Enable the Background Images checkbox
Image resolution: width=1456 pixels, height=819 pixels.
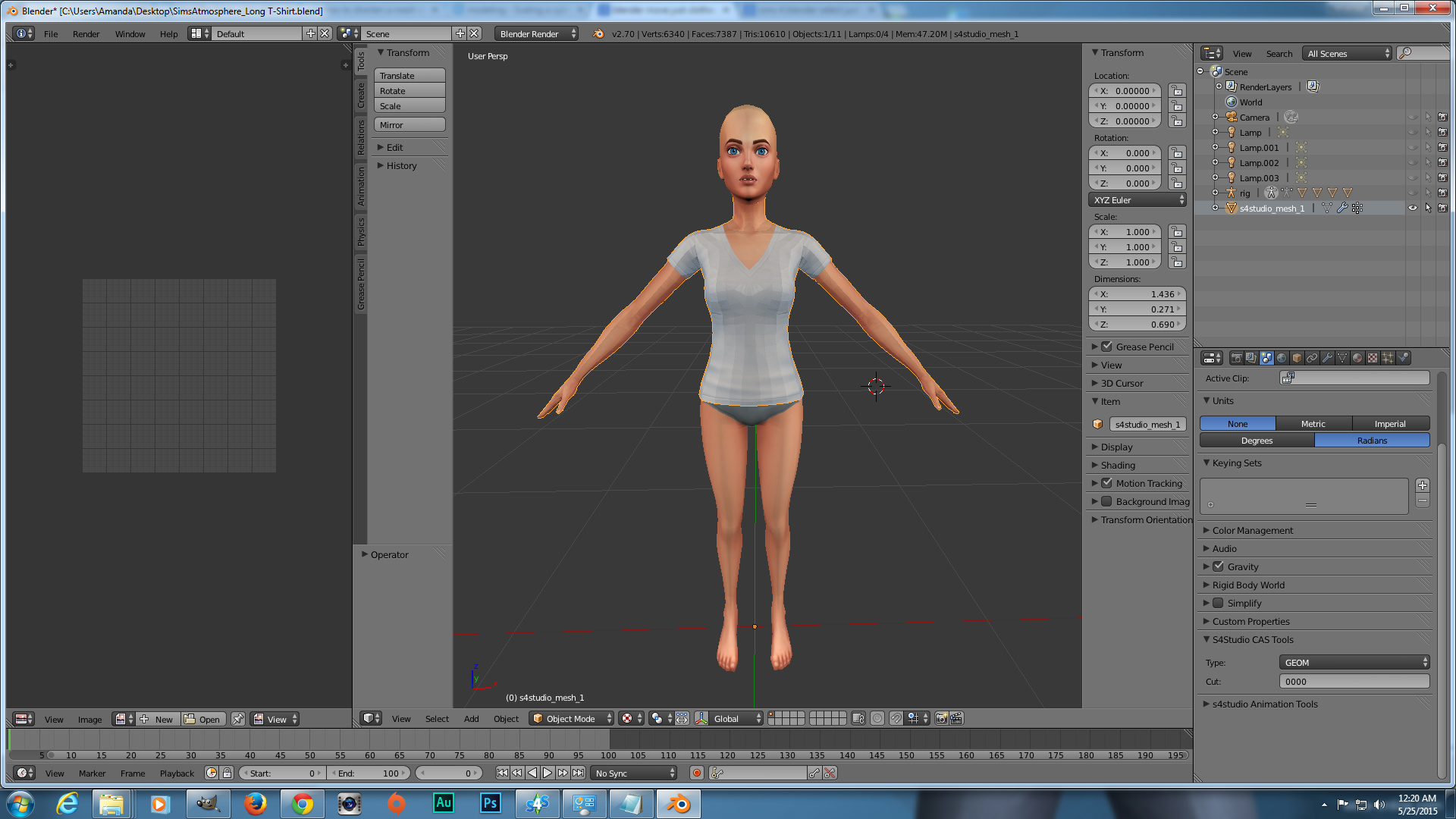pos(1106,501)
